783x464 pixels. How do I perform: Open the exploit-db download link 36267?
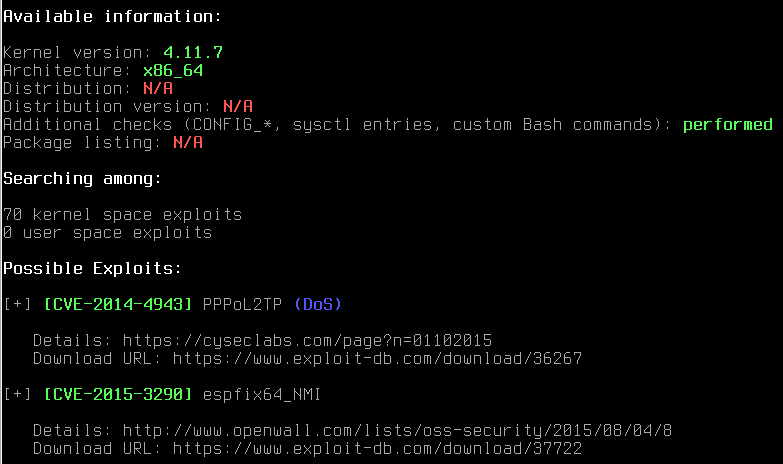[378, 359]
